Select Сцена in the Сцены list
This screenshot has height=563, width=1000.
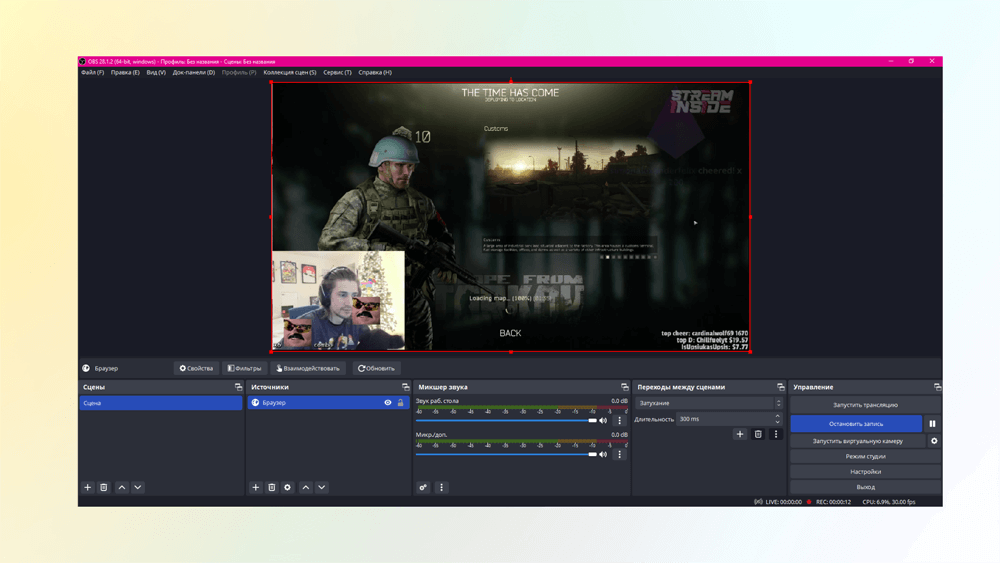point(161,403)
